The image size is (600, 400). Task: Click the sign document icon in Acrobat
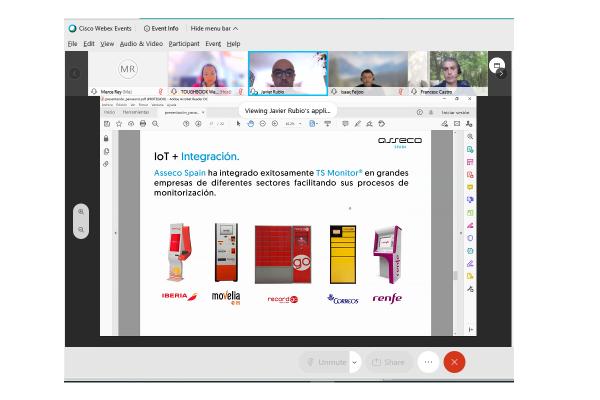click(x=369, y=124)
